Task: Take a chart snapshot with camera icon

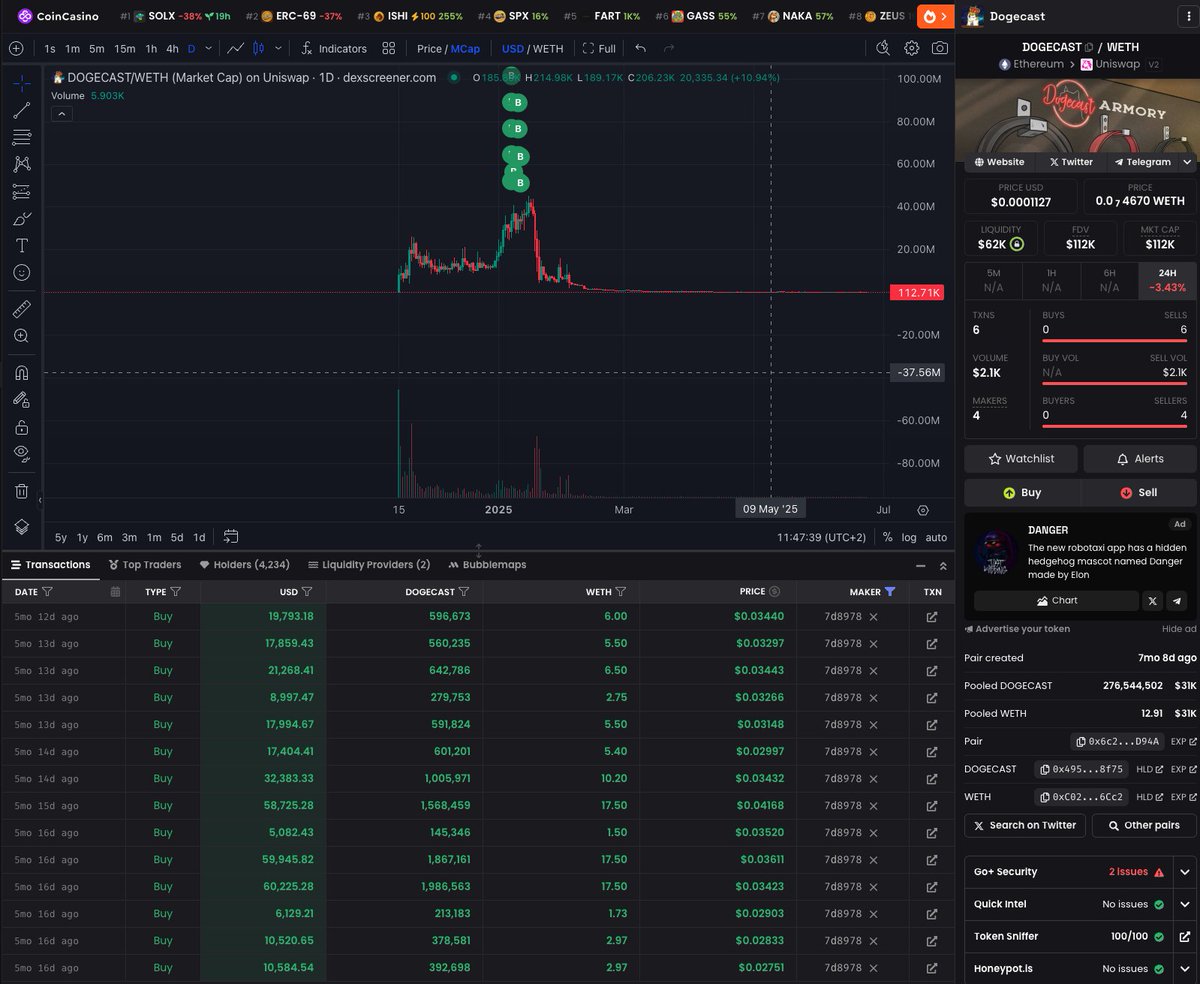Action: point(939,48)
